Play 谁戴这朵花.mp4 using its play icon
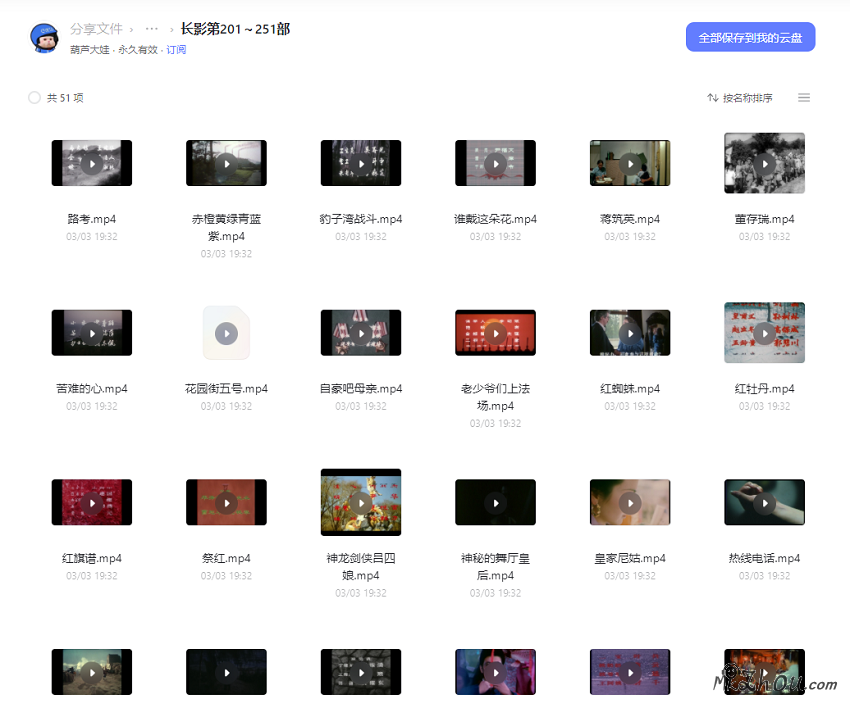This screenshot has width=850, height=708. click(495, 162)
